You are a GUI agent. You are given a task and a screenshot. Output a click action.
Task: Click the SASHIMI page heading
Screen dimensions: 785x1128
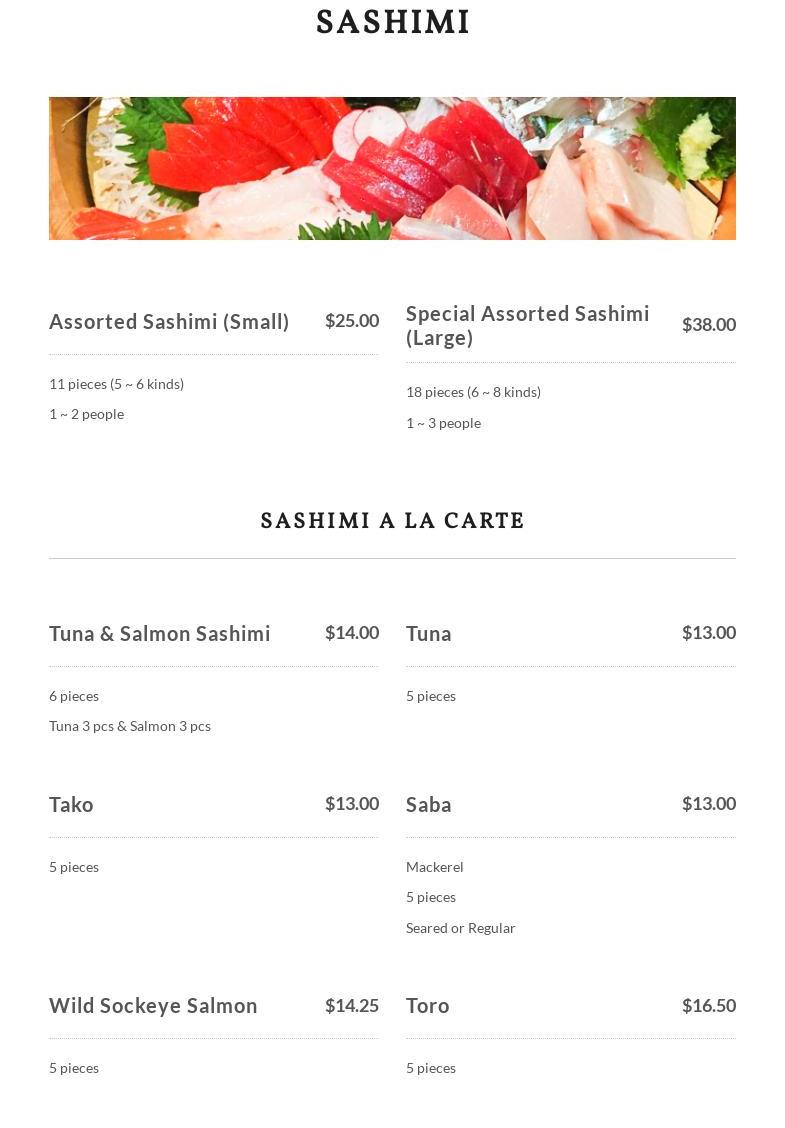392,23
